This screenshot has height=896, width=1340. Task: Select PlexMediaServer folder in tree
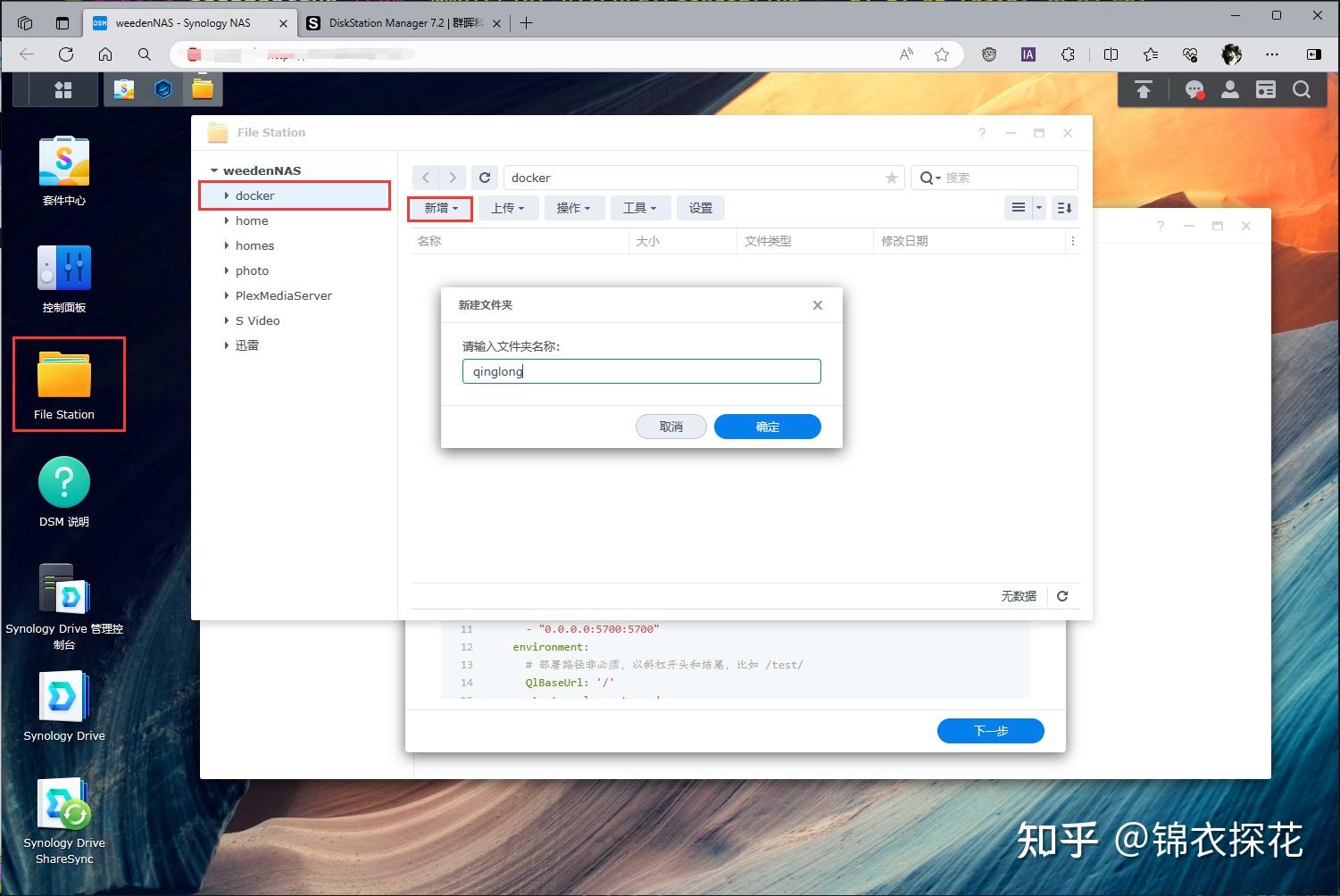284,295
